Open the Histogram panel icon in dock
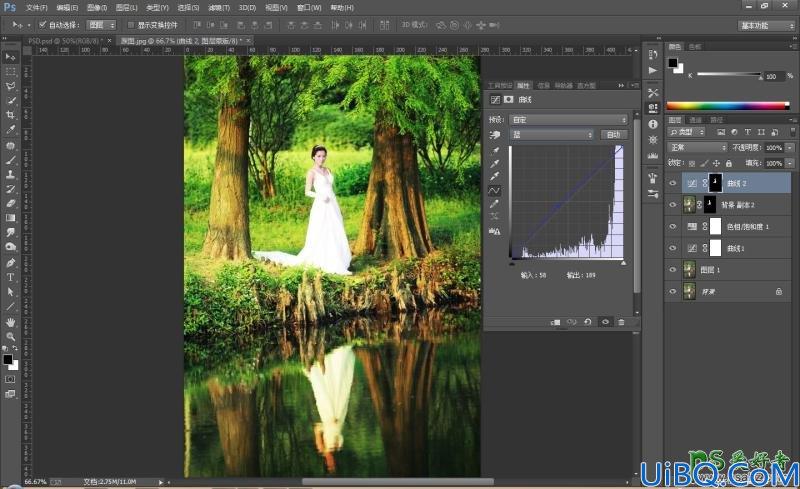 (x=653, y=155)
